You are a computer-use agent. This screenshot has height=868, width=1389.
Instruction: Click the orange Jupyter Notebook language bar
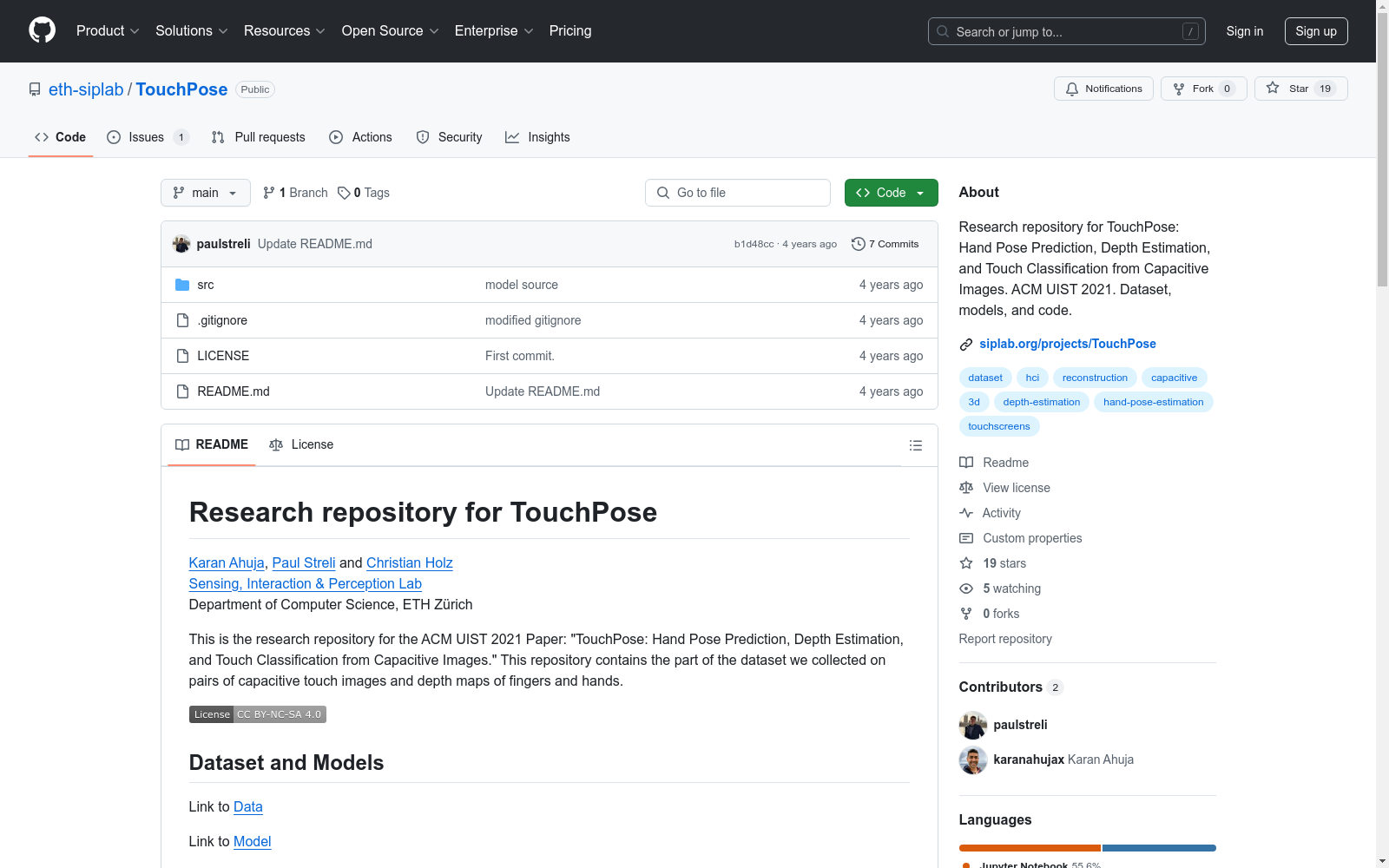1030,848
